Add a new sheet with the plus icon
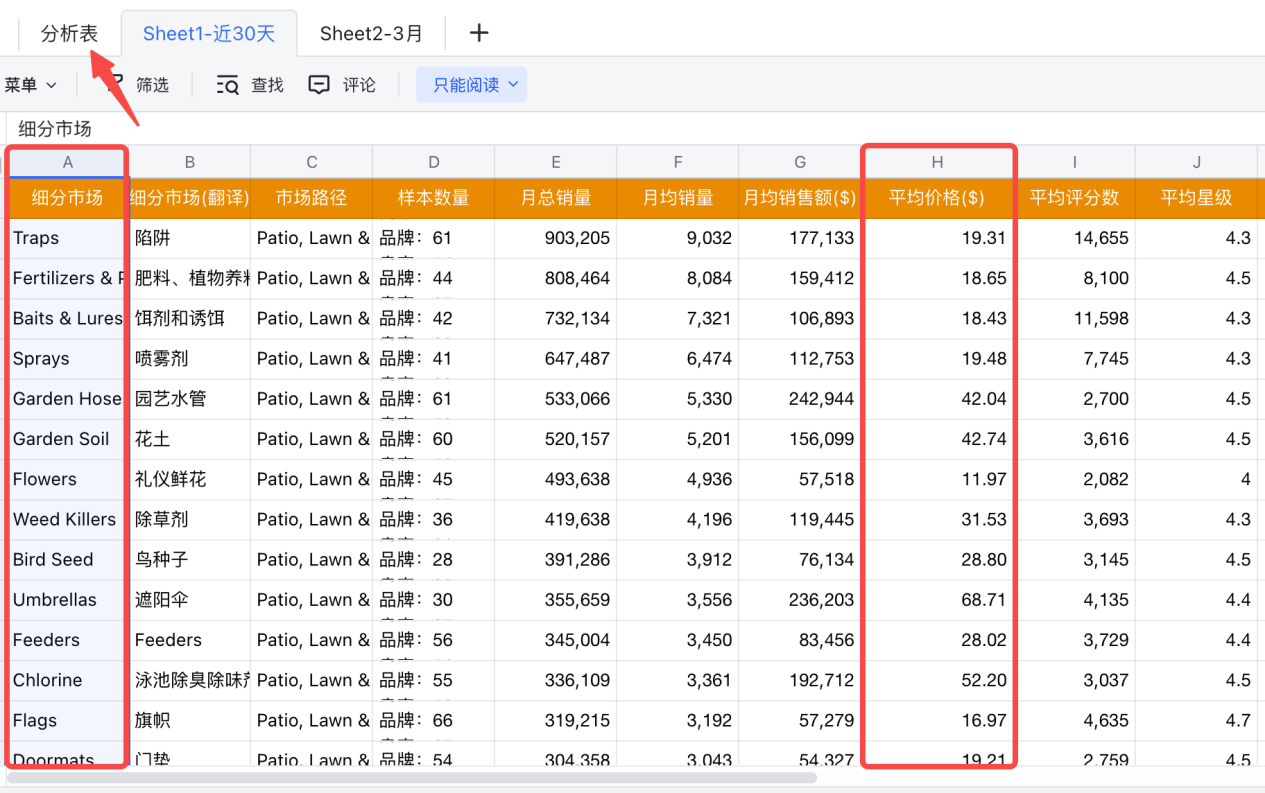Image resolution: width=1265 pixels, height=793 pixels. (478, 33)
